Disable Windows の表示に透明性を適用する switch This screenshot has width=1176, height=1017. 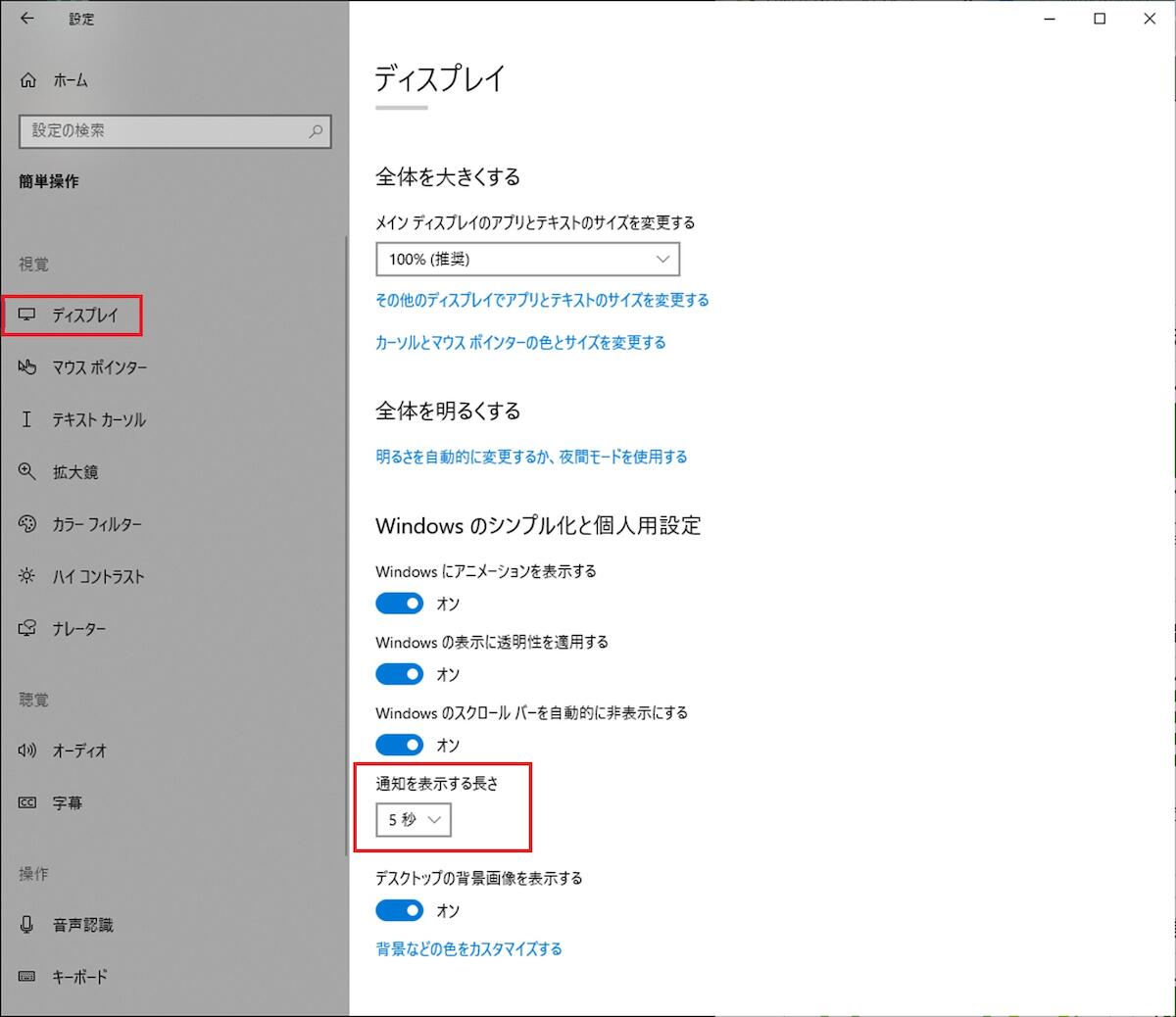pyautogui.click(x=400, y=674)
